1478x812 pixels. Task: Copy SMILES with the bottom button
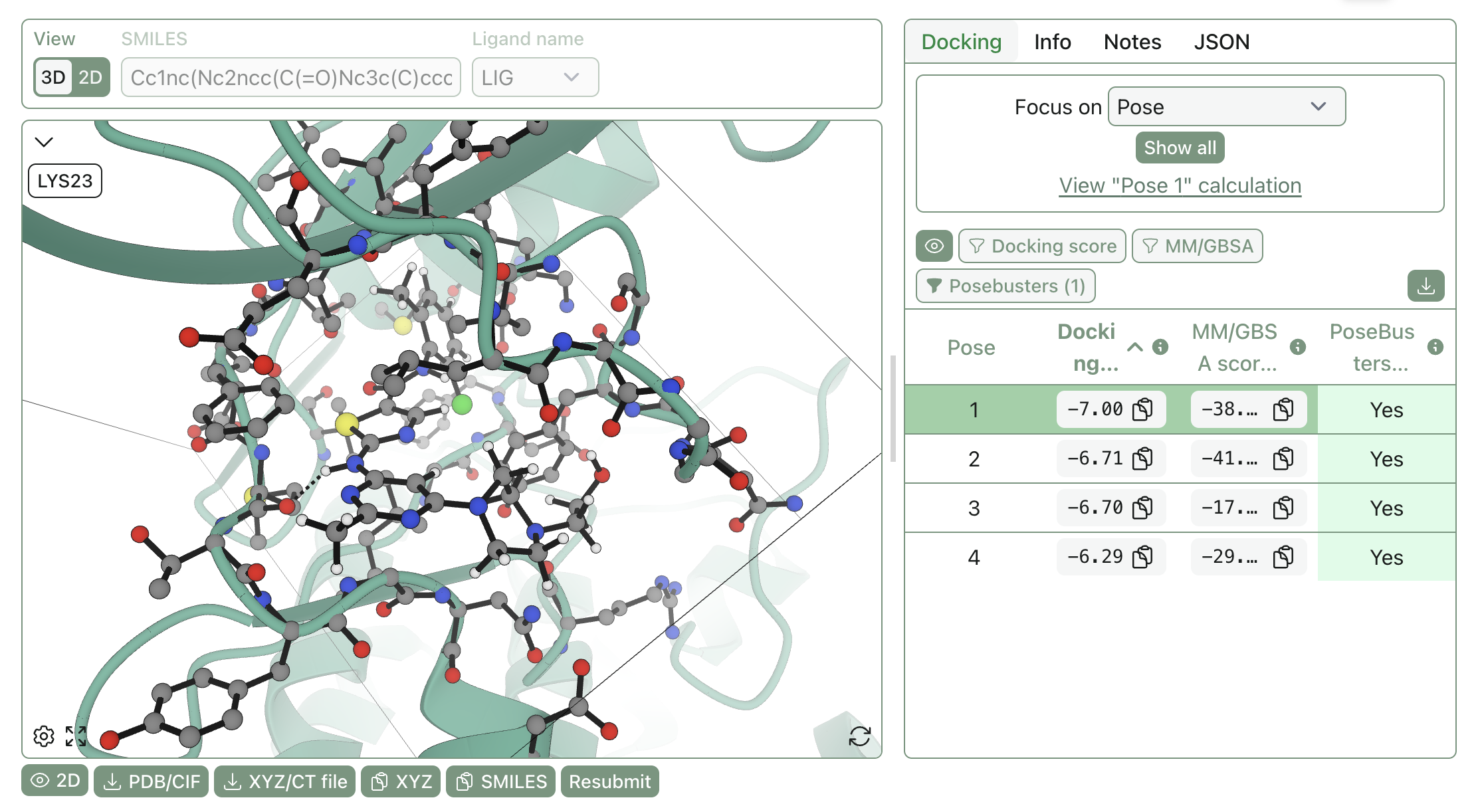point(500,781)
